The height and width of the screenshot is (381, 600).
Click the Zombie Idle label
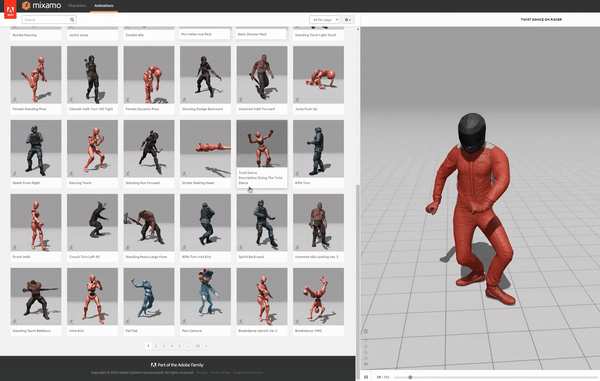click(x=135, y=35)
